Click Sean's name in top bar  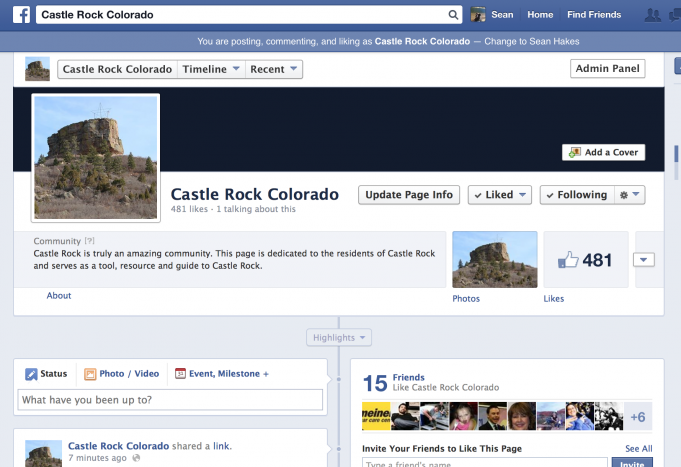click(502, 15)
